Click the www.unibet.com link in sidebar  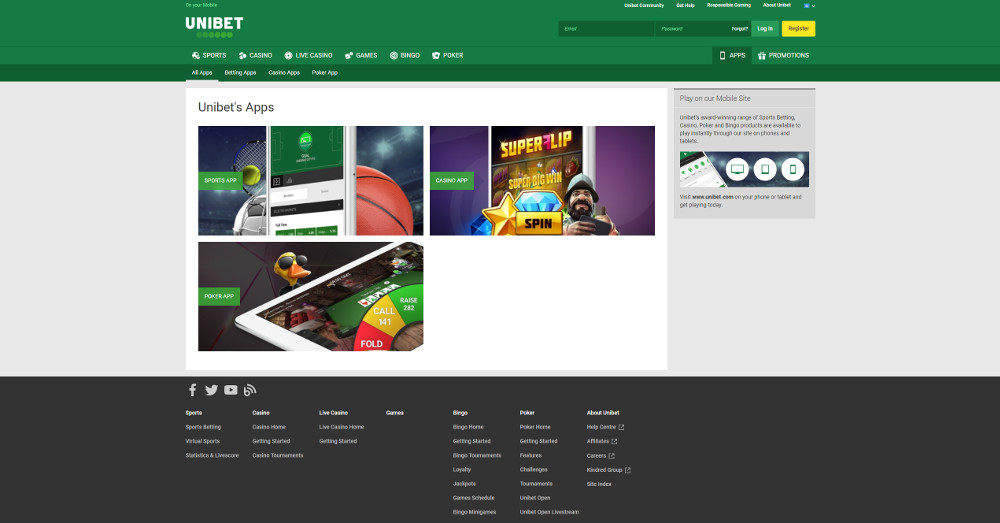tap(712, 197)
